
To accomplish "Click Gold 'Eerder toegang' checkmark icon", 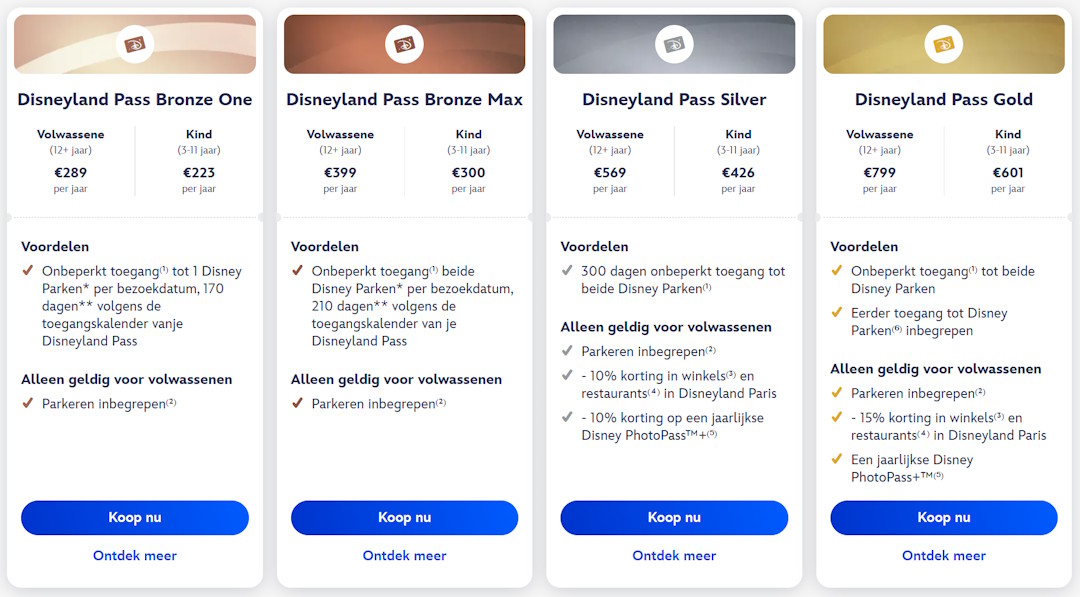I will pos(837,313).
